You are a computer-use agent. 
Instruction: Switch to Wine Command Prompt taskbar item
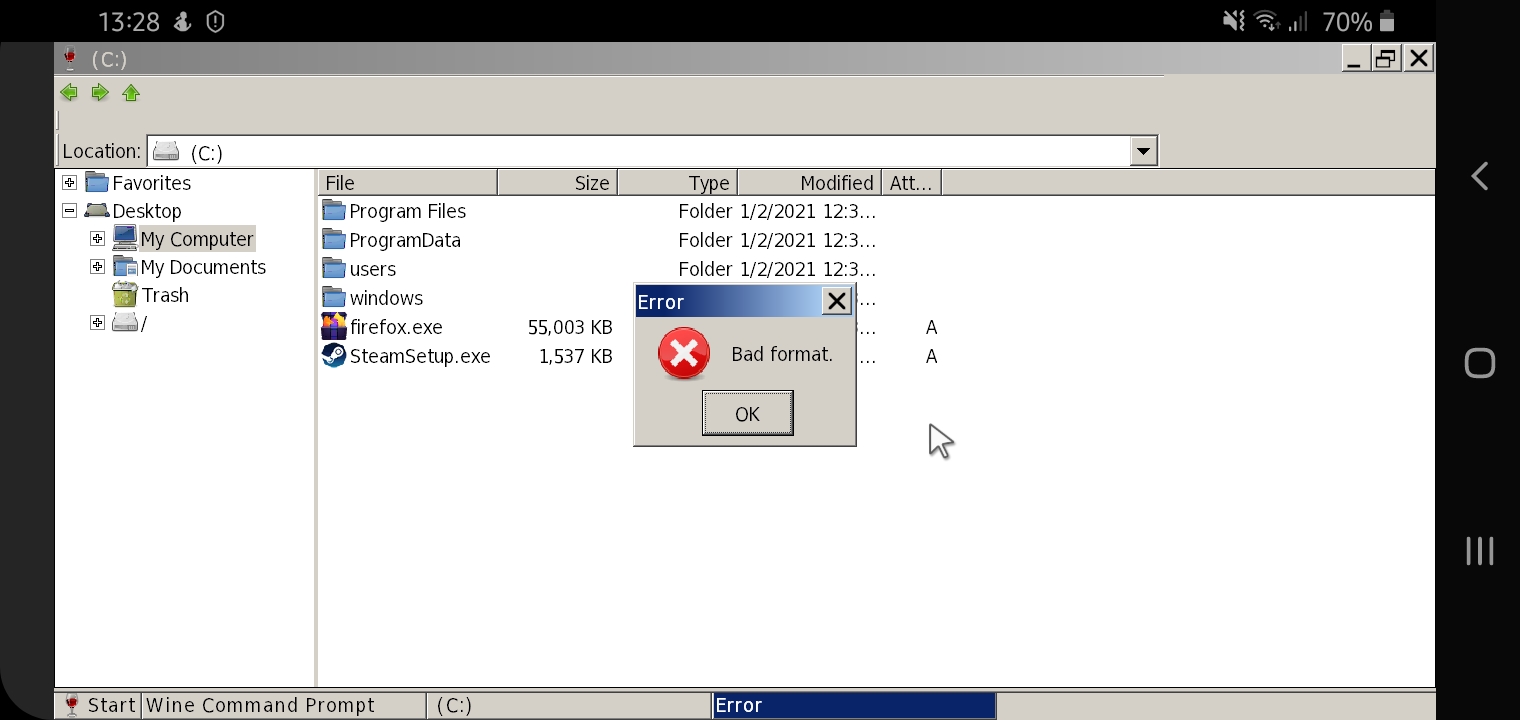284,705
